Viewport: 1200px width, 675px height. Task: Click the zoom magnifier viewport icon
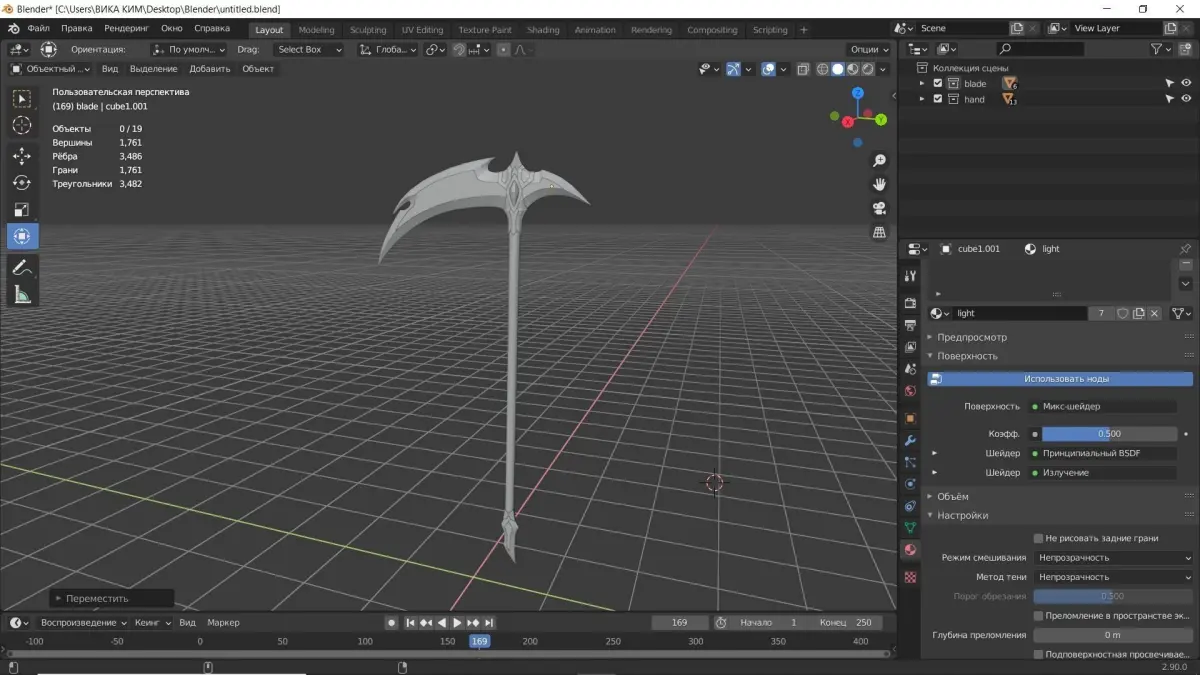pyautogui.click(x=880, y=161)
